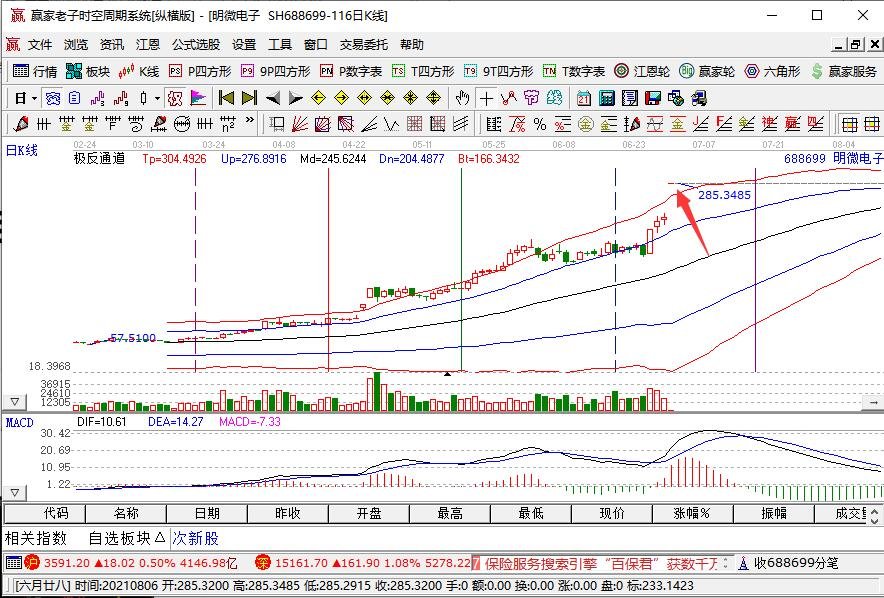Toggle the connected-points line tool icon
This screenshot has height=598, width=884.
point(509,99)
